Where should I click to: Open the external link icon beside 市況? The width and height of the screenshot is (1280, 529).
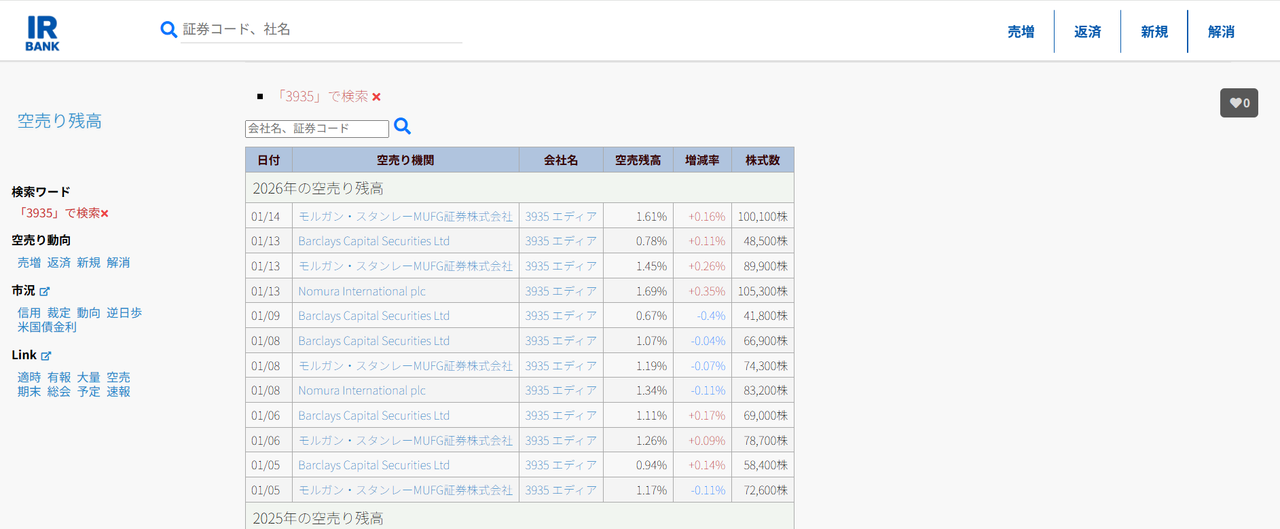pos(44,291)
